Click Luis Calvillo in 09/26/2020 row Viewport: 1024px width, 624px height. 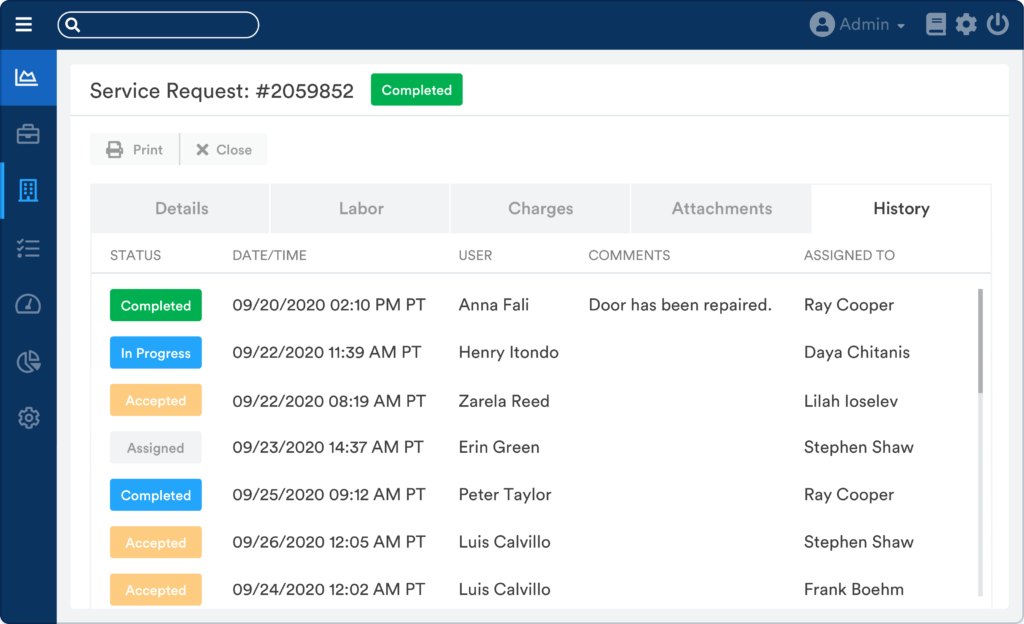tap(504, 542)
